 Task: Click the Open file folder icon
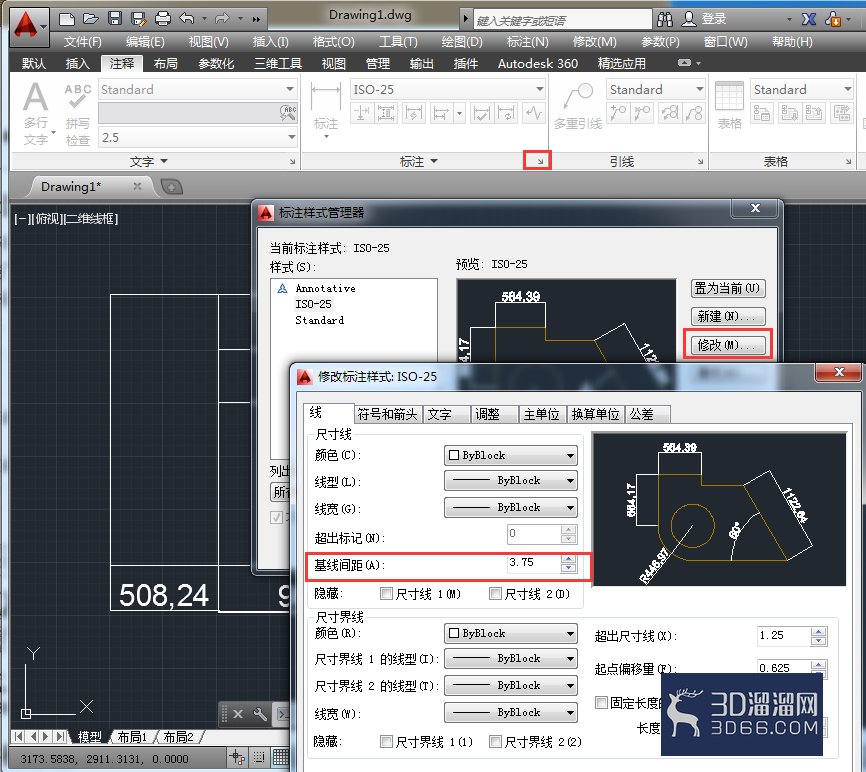(91, 19)
